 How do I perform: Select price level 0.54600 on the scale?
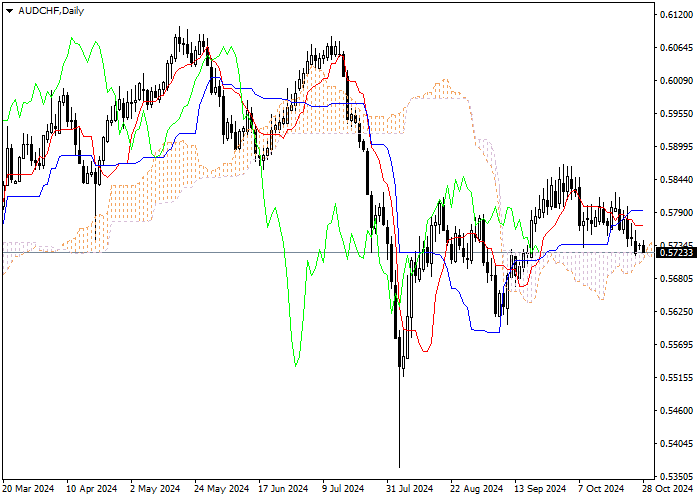click(676, 411)
